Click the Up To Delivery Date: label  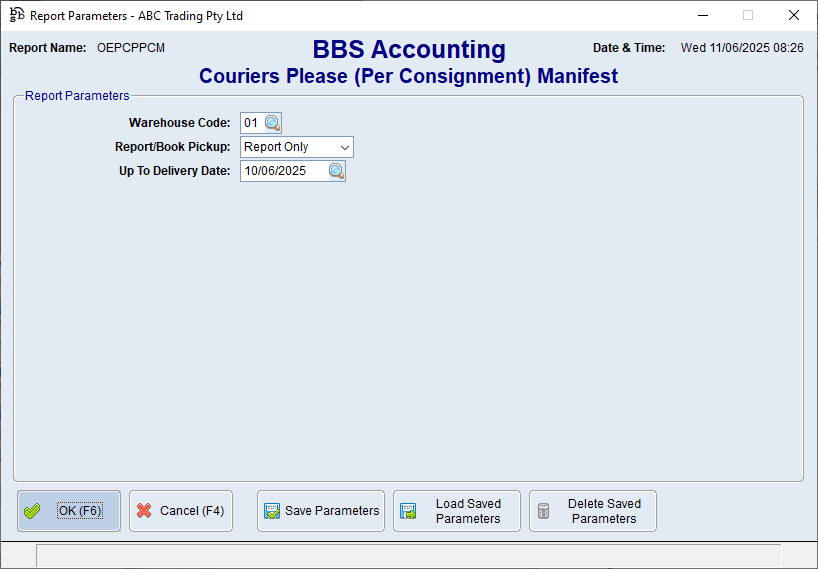point(174,171)
